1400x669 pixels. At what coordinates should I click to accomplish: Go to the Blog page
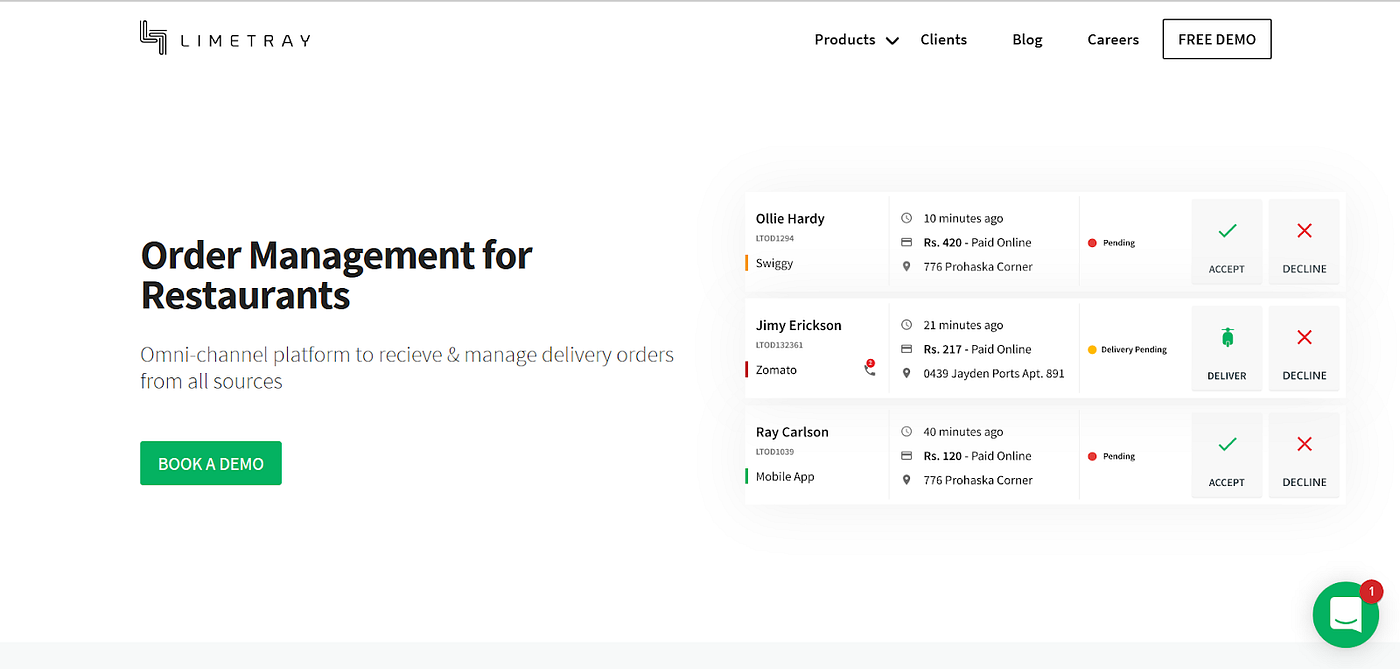coord(1027,40)
